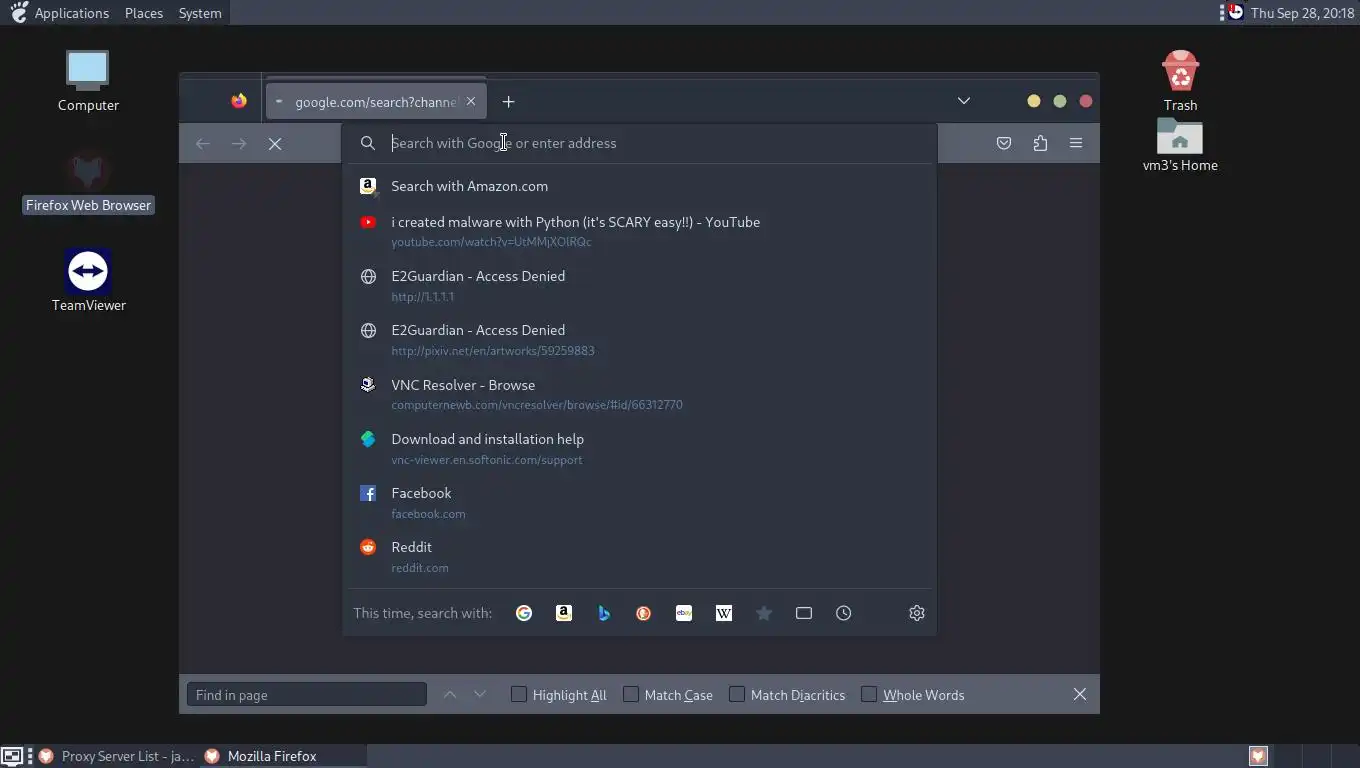Open the Facebook suggestion
Image resolution: width=1360 pixels, height=768 pixels.
coord(639,502)
